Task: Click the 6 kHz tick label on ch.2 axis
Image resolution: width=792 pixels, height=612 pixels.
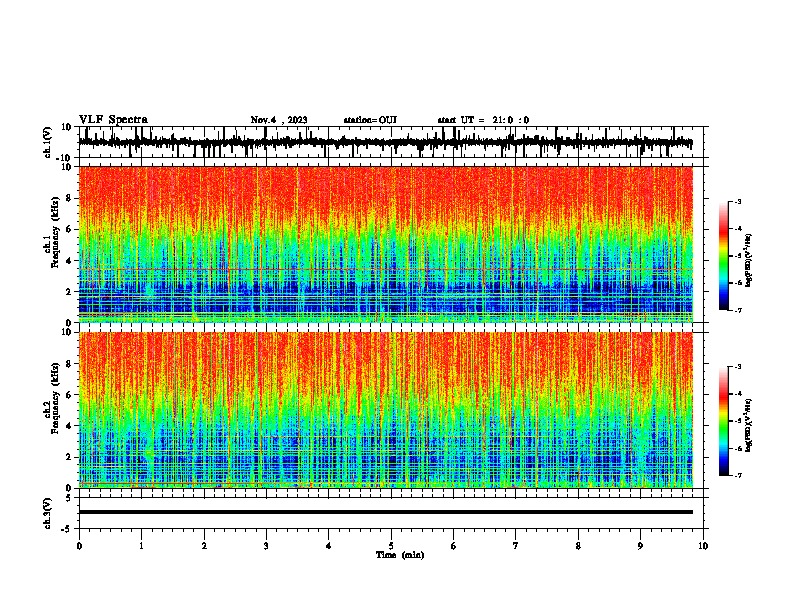Action: coord(70,394)
